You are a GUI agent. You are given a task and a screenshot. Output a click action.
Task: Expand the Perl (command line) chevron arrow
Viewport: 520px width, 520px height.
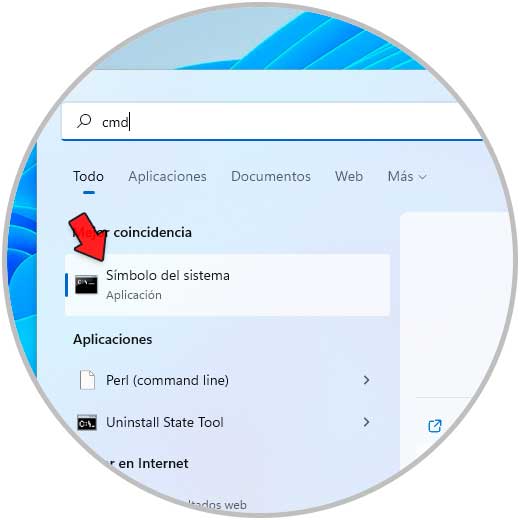(366, 380)
